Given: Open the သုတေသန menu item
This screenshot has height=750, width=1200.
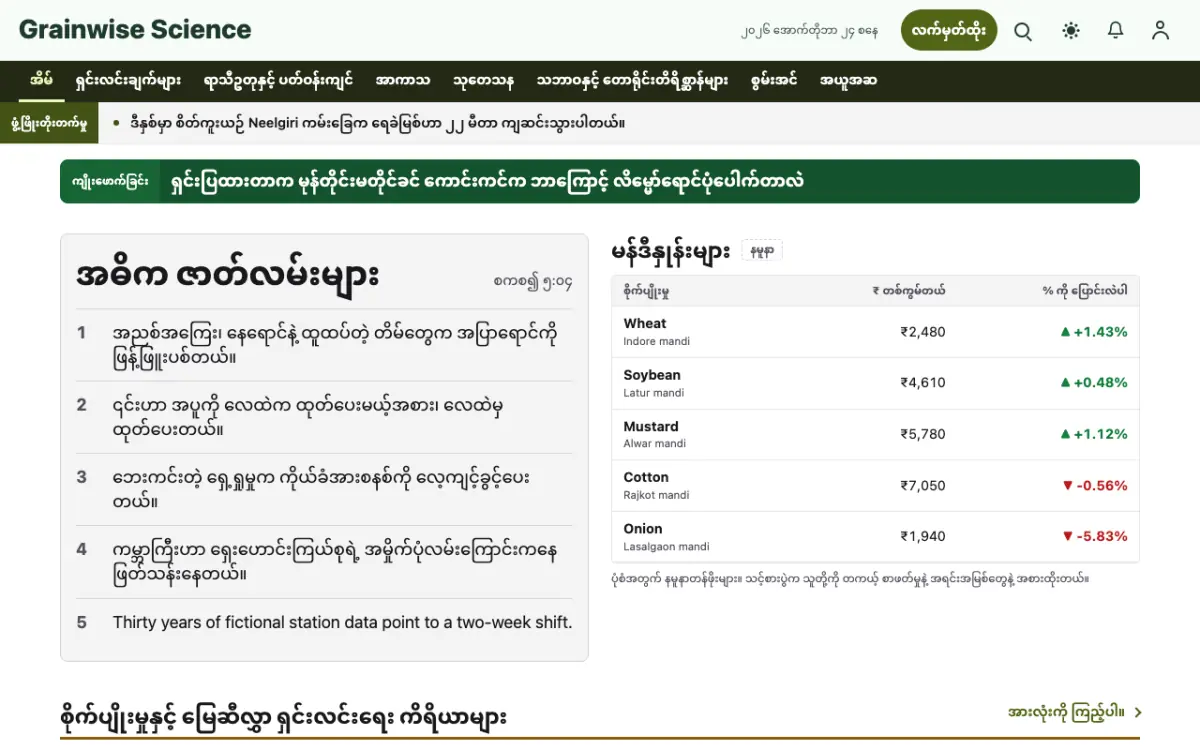Looking at the screenshot, I should pyautogui.click(x=483, y=81).
